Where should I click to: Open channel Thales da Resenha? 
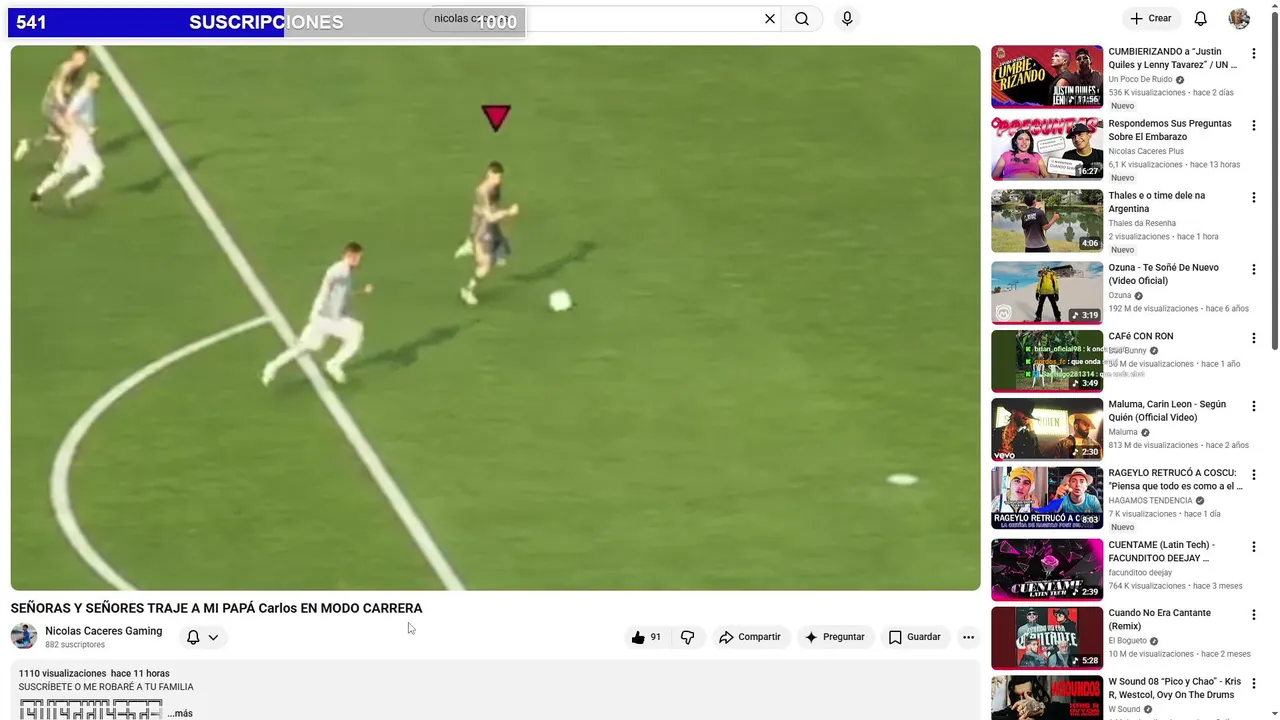pos(1142,224)
